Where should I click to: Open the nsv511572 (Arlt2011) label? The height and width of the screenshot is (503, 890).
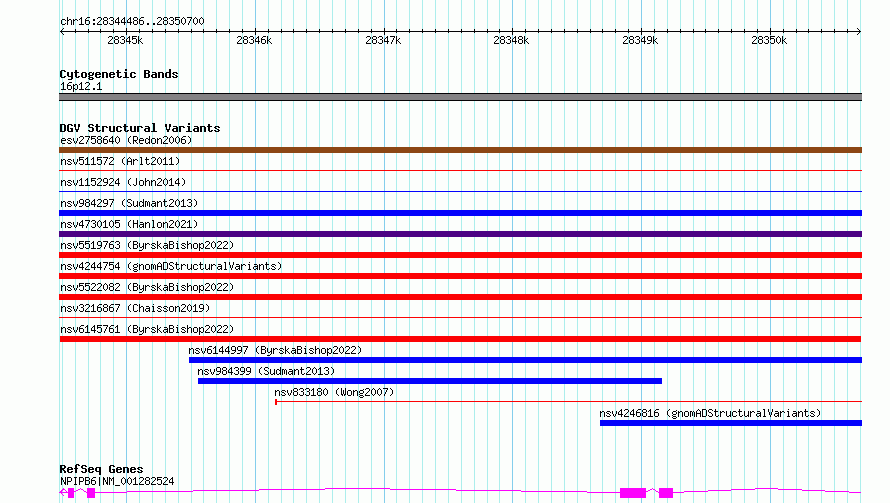120,161
